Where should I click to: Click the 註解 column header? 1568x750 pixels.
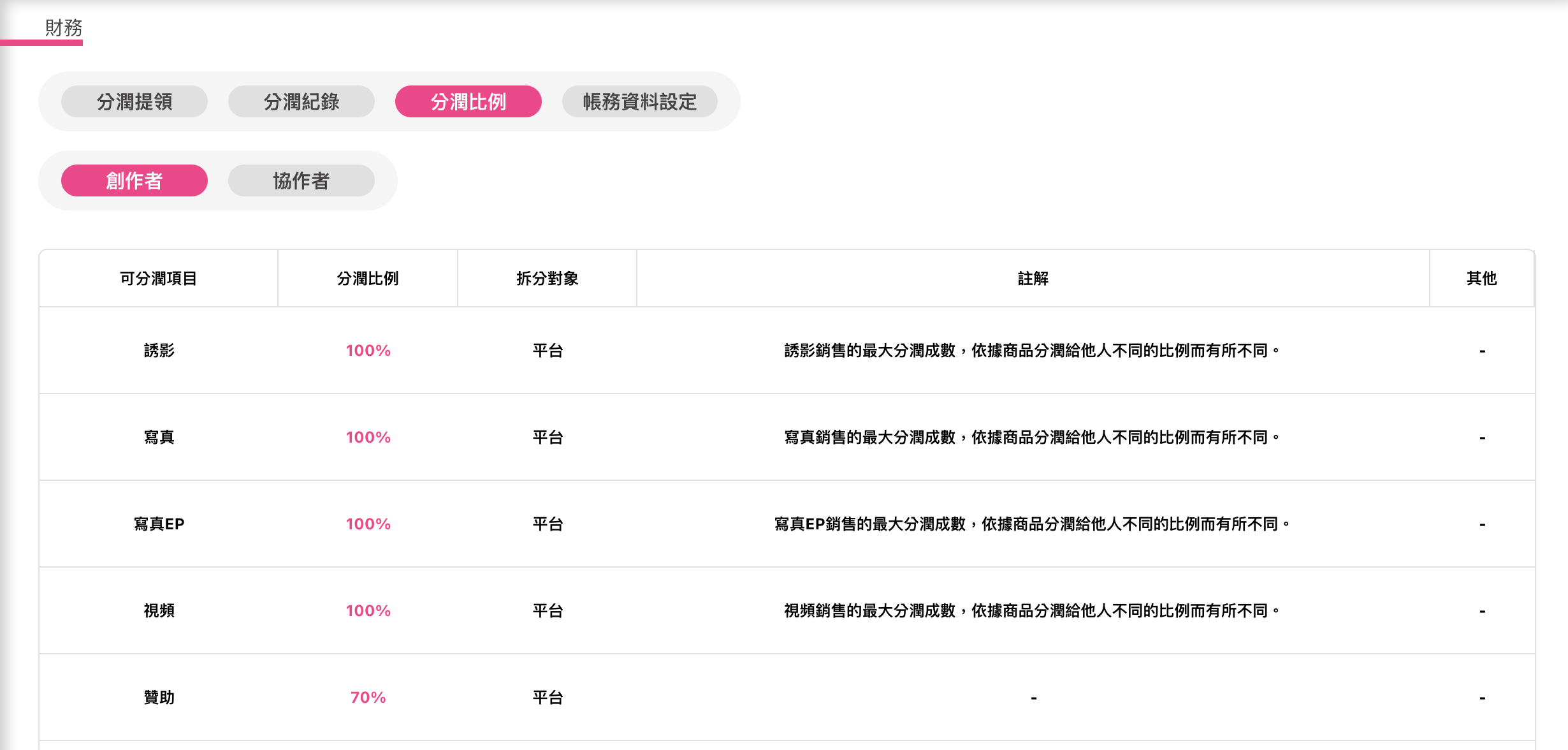coord(1033,279)
